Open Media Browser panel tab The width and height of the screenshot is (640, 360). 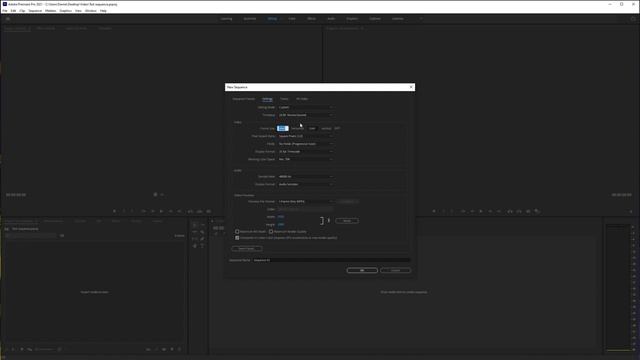point(53,221)
